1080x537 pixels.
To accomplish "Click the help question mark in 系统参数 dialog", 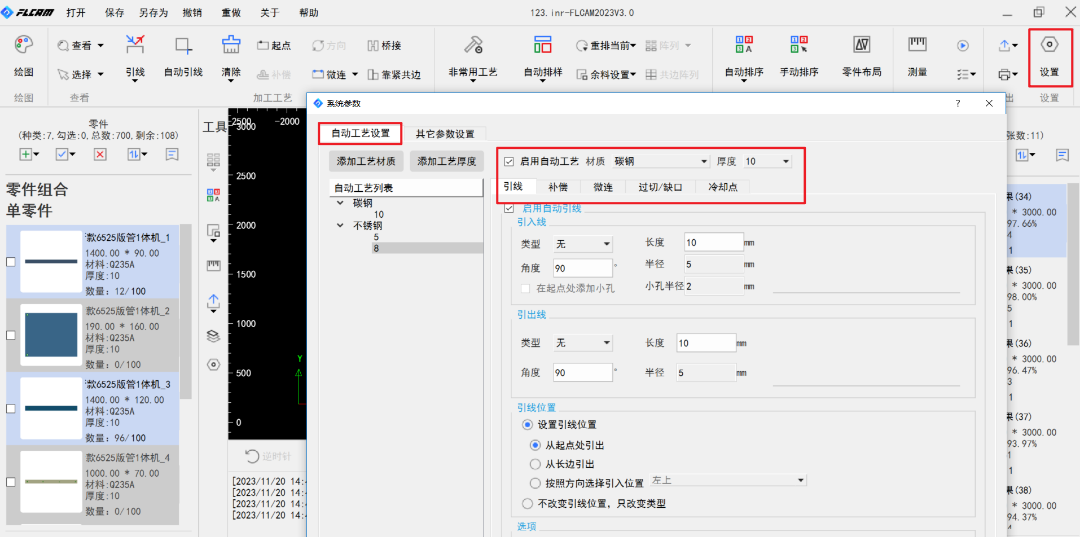I will click(x=957, y=103).
